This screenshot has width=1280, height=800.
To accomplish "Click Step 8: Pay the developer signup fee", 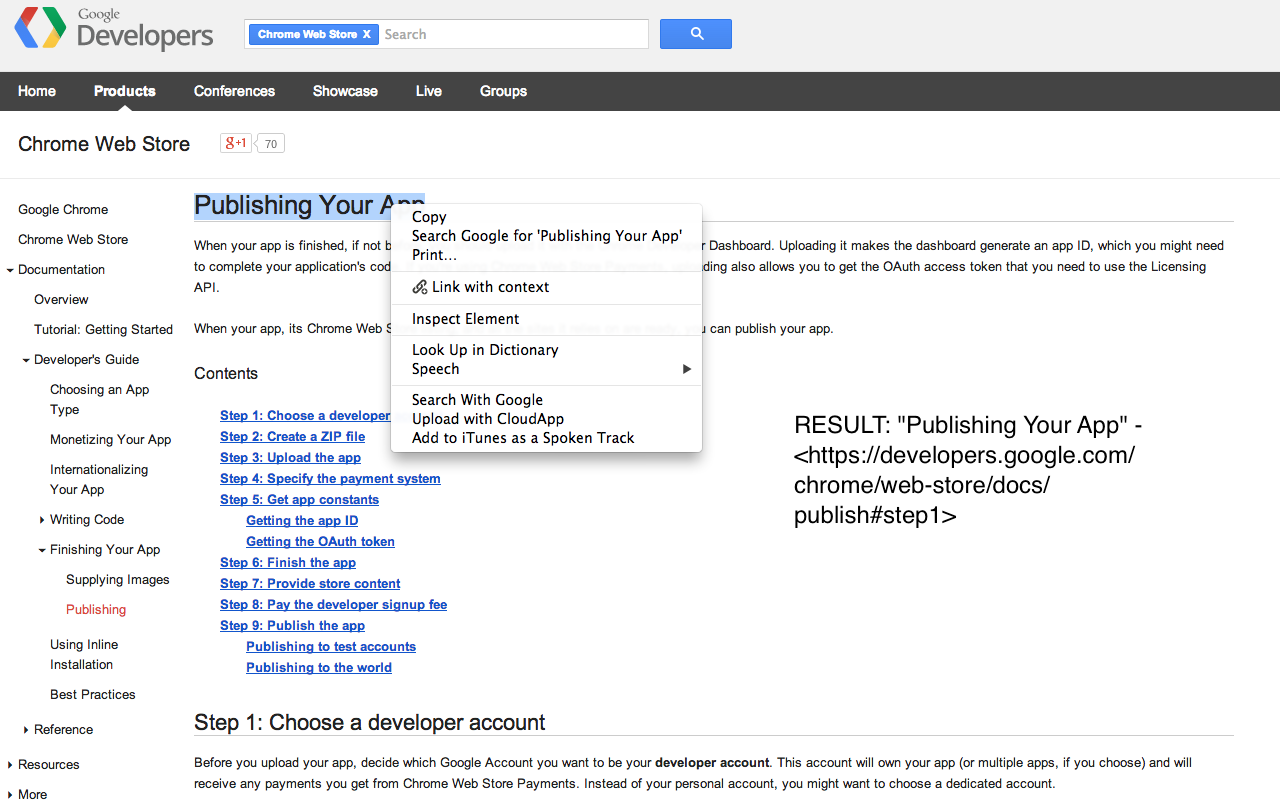I will tap(333, 605).
